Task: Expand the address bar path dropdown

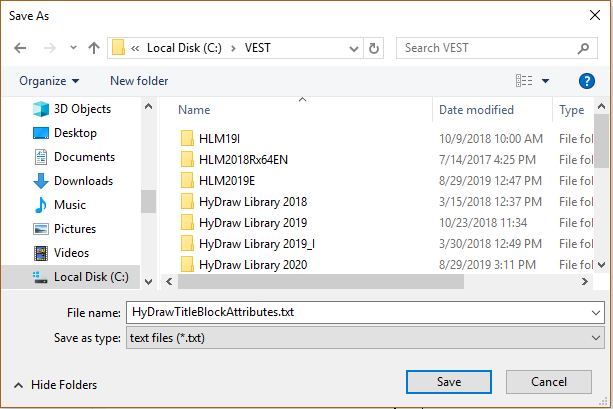Action: point(354,48)
